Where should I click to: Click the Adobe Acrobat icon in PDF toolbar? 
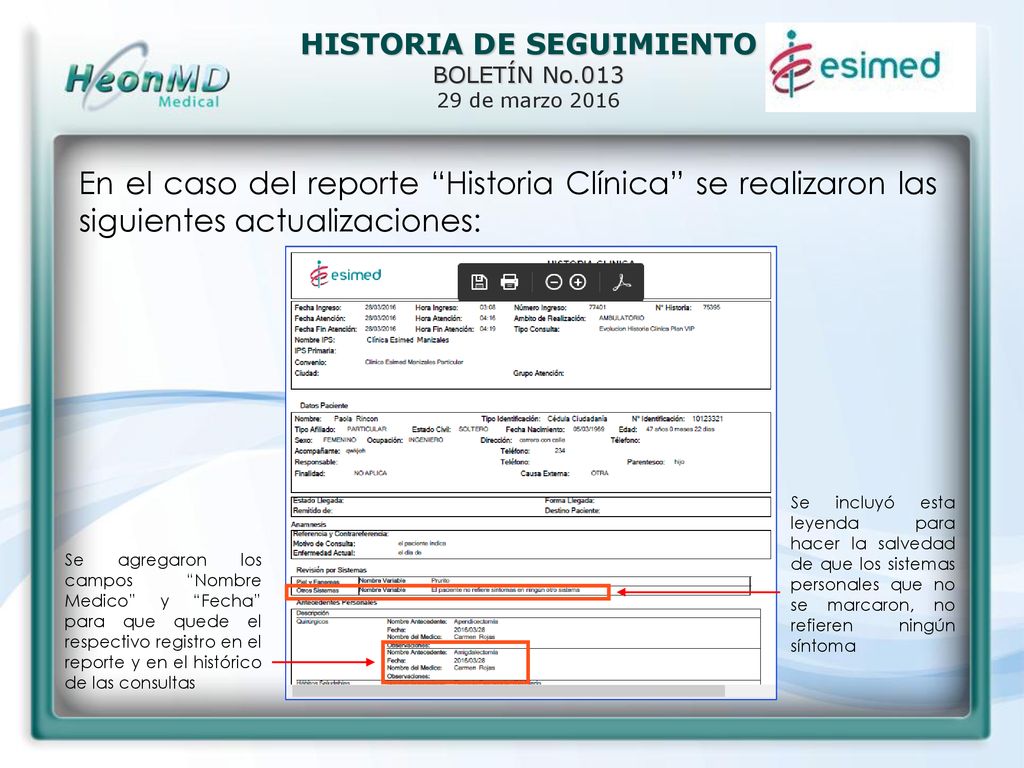tap(621, 282)
